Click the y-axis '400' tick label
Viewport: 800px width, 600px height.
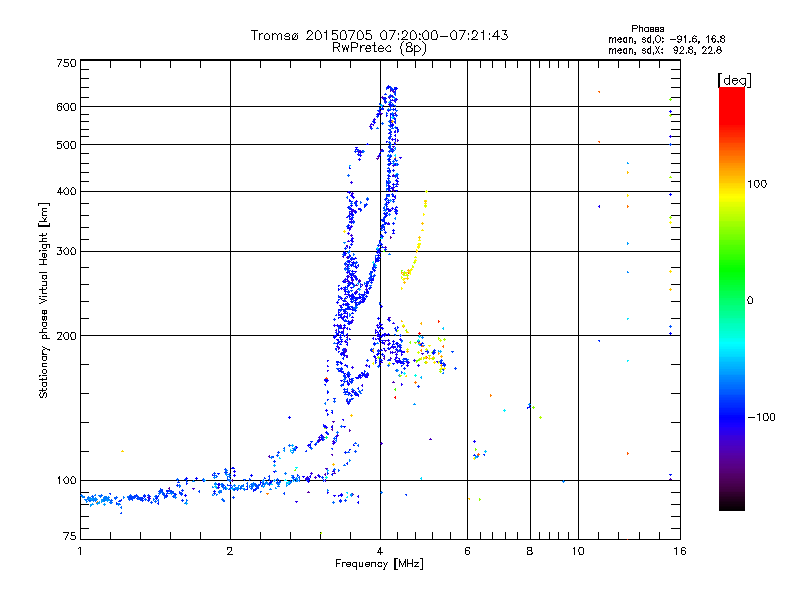click(66, 191)
